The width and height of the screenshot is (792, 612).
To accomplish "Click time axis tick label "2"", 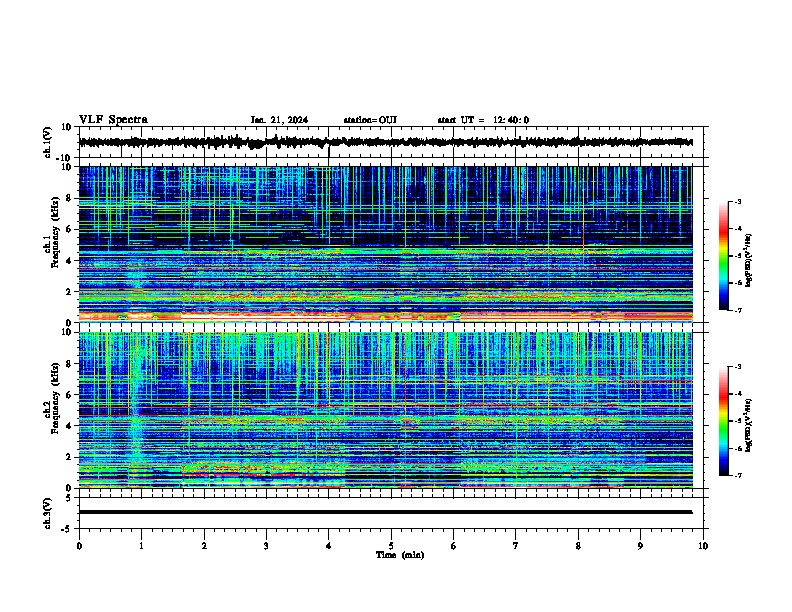I will coord(204,546).
